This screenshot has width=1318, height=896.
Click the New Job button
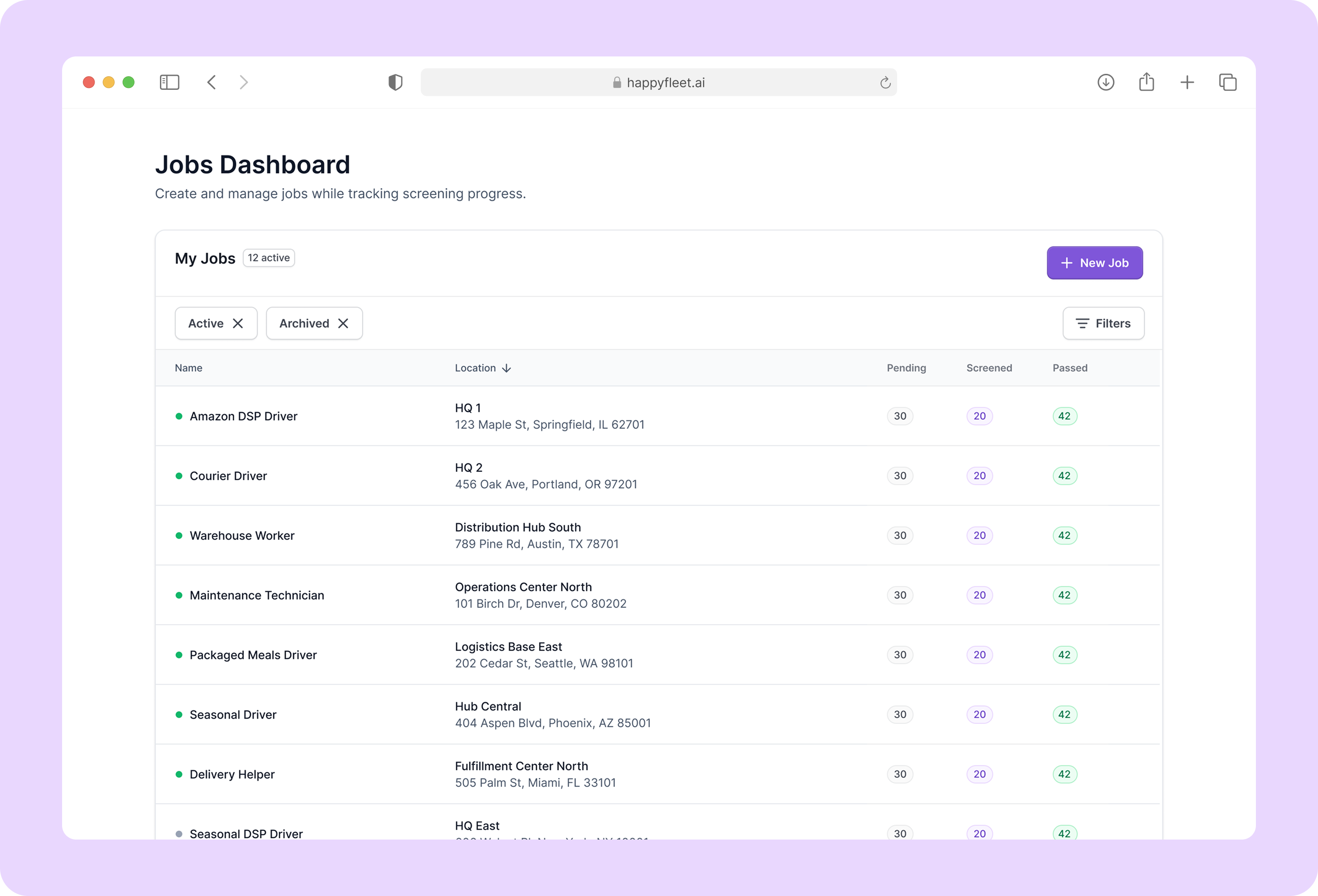(1095, 262)
